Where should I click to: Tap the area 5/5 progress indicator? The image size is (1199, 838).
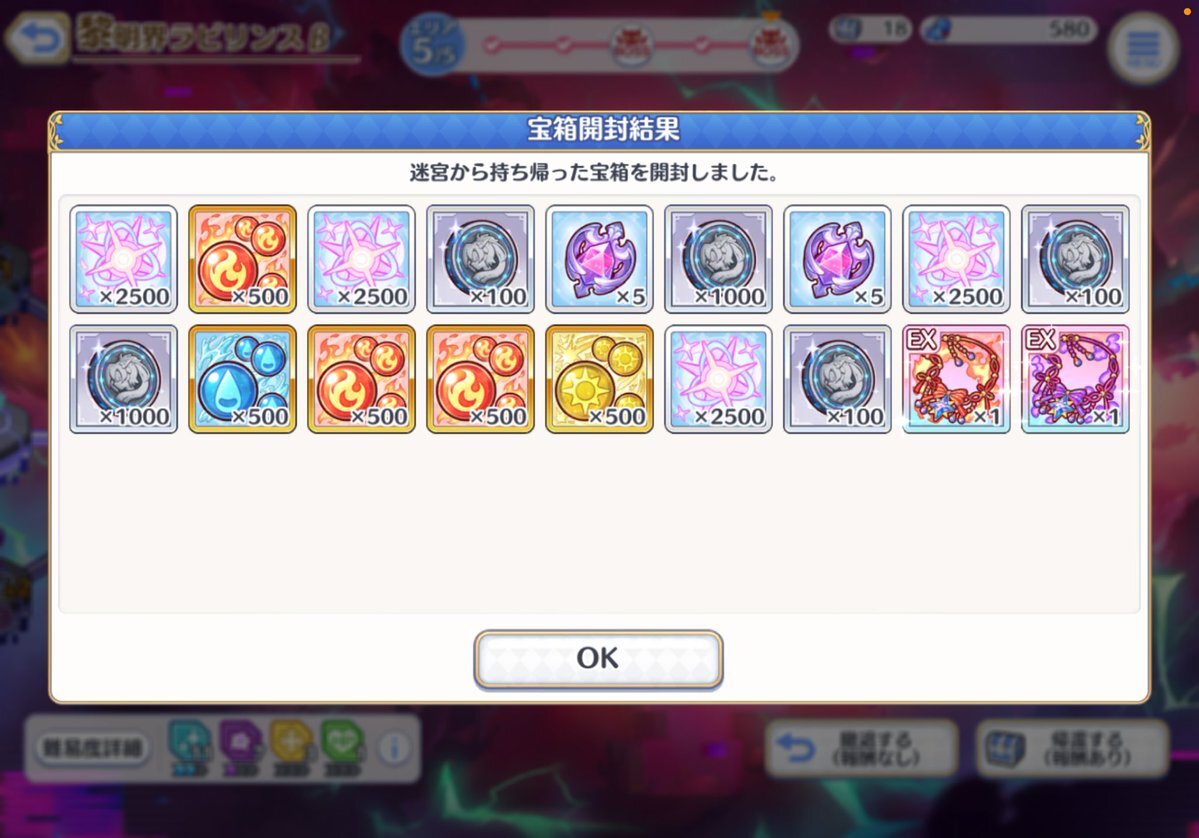click(x=434, y=46)
